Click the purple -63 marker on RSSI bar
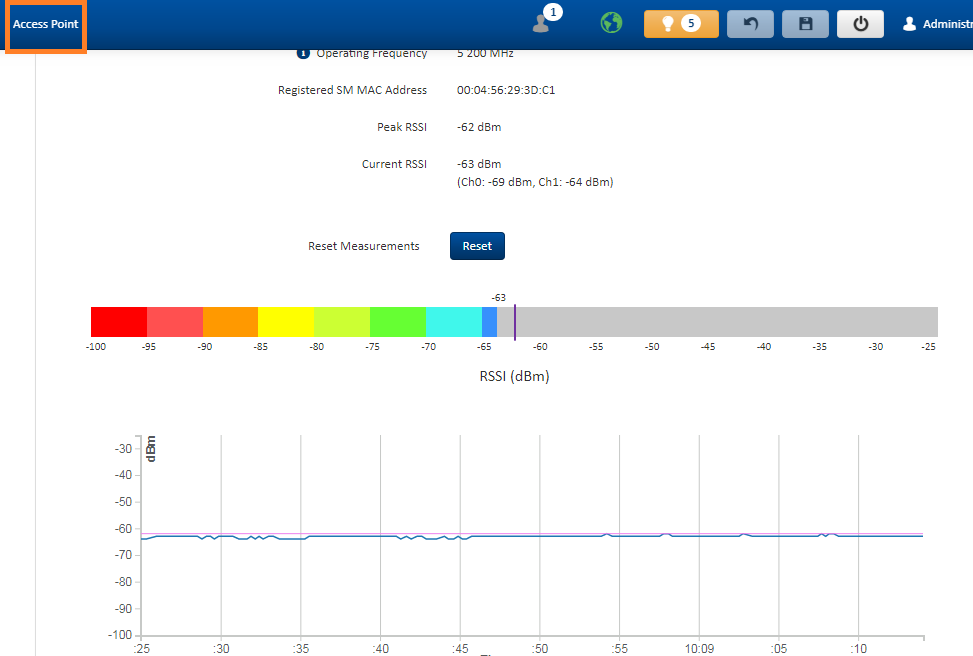The height and width of the screenshot is (656, 973). [514, 322]
